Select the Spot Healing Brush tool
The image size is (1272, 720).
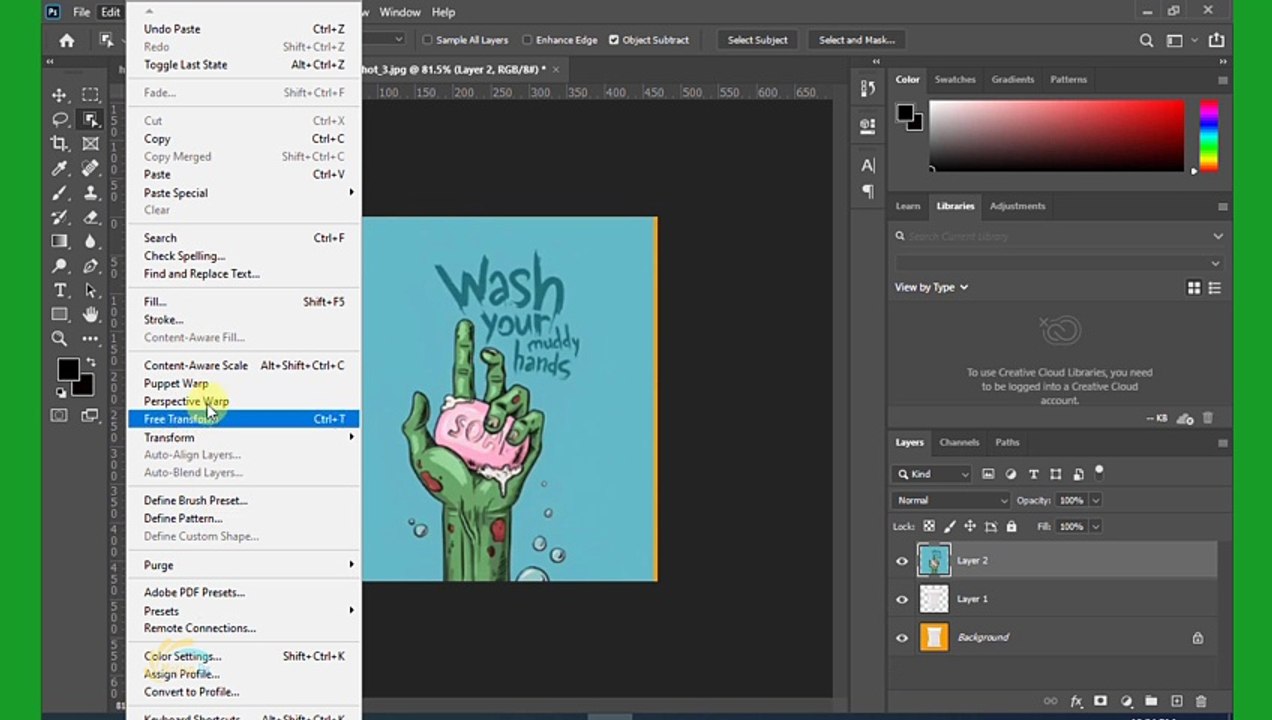point(90,168)
